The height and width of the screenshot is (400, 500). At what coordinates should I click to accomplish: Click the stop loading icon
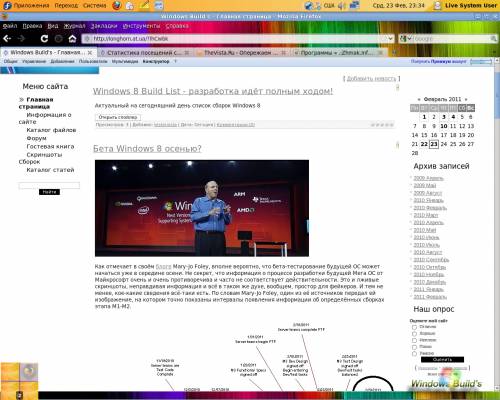tap(58, 39)
